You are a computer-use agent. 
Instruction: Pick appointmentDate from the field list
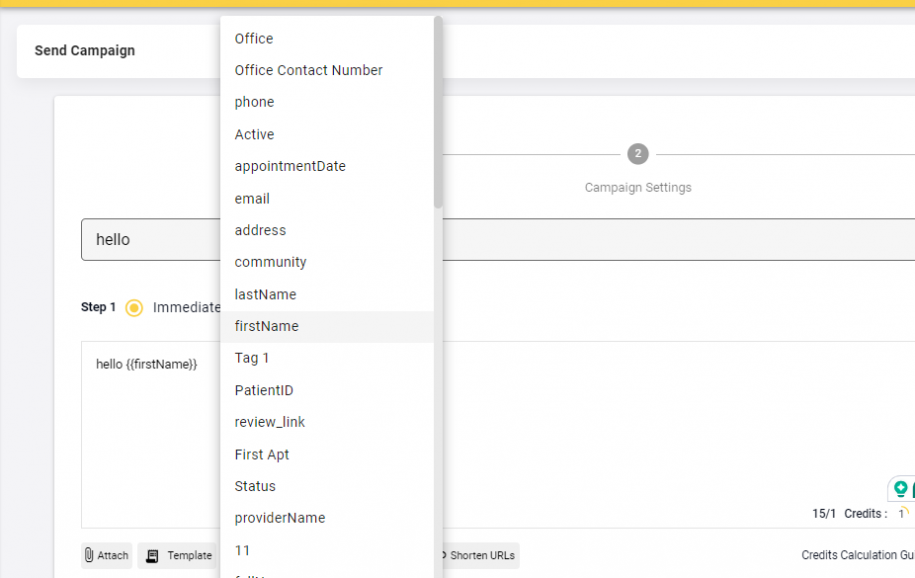[x=290, y=166]
